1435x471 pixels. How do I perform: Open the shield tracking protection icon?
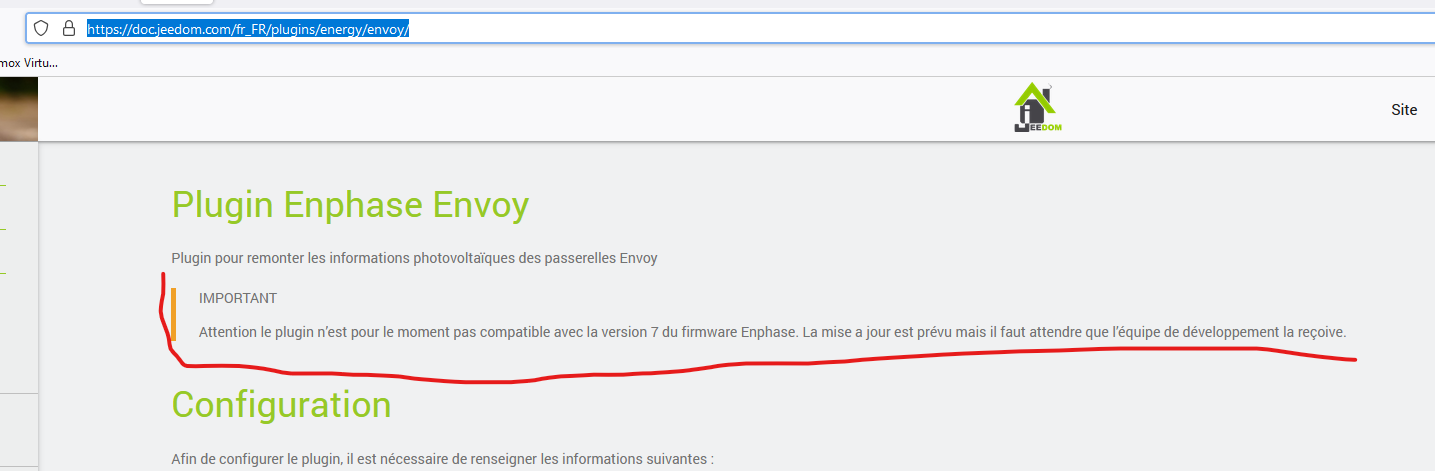click(41, 28)
